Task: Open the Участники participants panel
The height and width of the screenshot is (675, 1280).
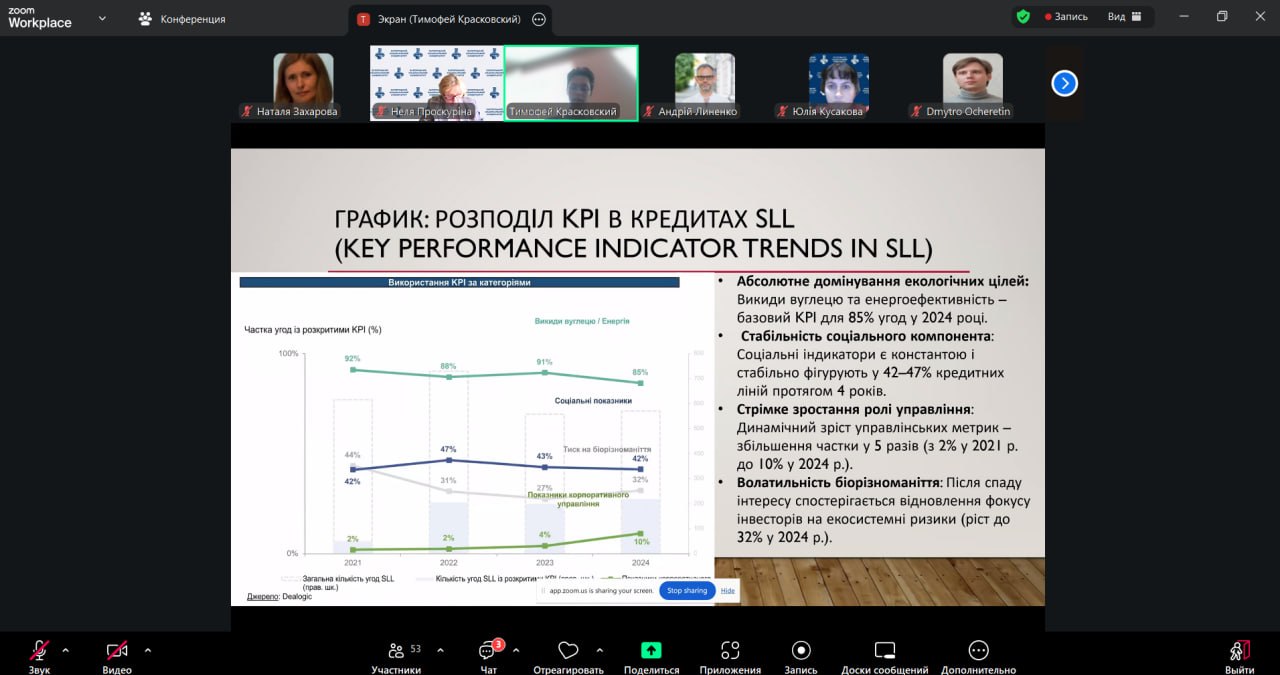Action: (397, 651)
